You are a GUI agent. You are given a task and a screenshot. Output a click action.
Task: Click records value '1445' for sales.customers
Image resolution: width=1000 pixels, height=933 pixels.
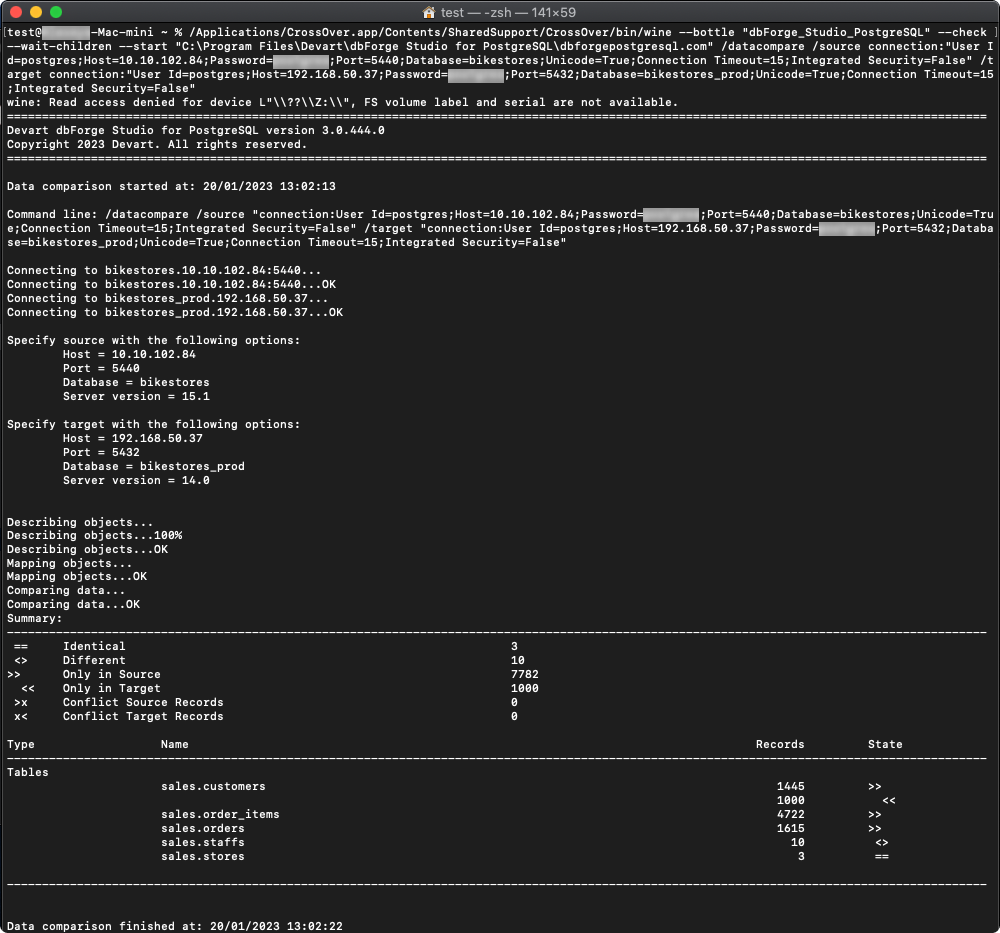[x=791, y=787]
